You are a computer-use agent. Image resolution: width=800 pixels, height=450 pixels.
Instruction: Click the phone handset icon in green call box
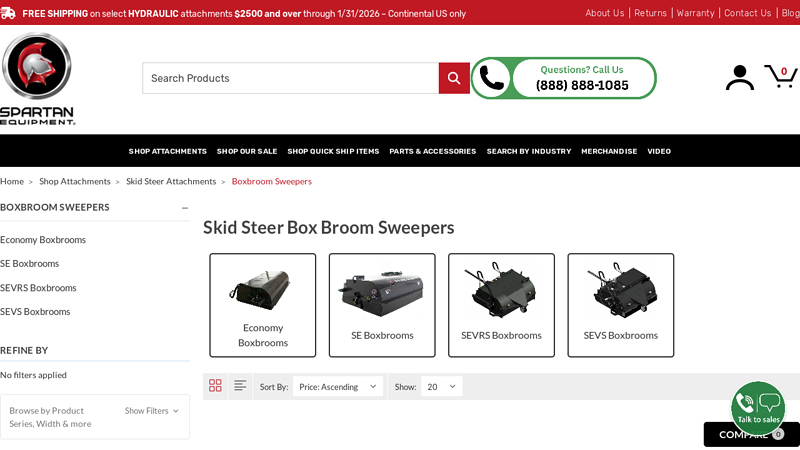(491, 78)
